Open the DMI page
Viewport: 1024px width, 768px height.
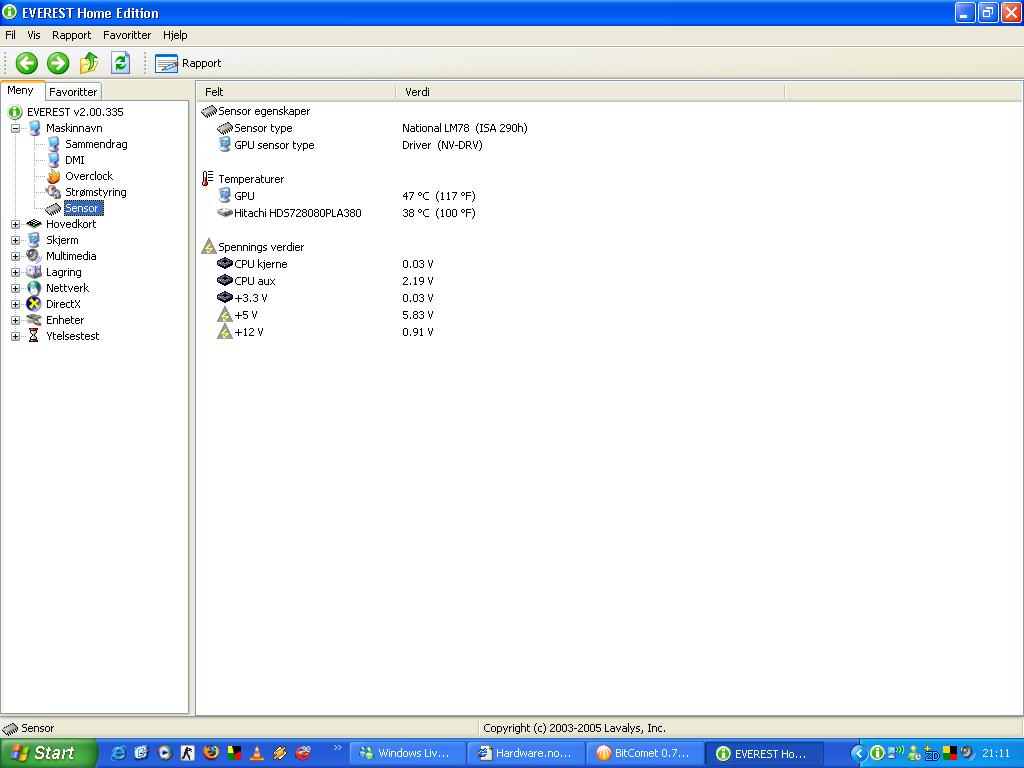point(74,160)
